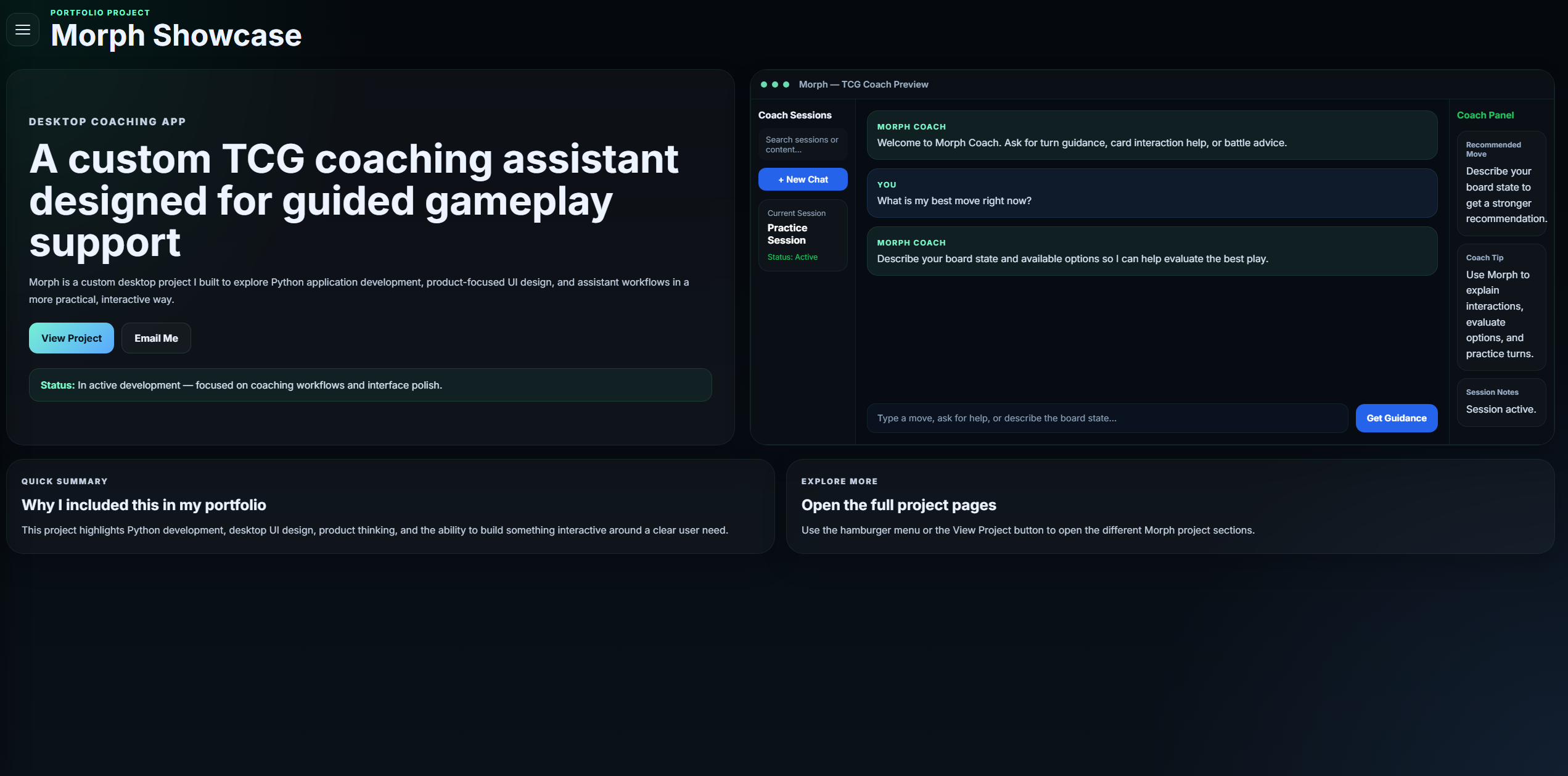Click the Get Guidance button
Viewport: 1568px width, 776px height.
(1396, 418)
